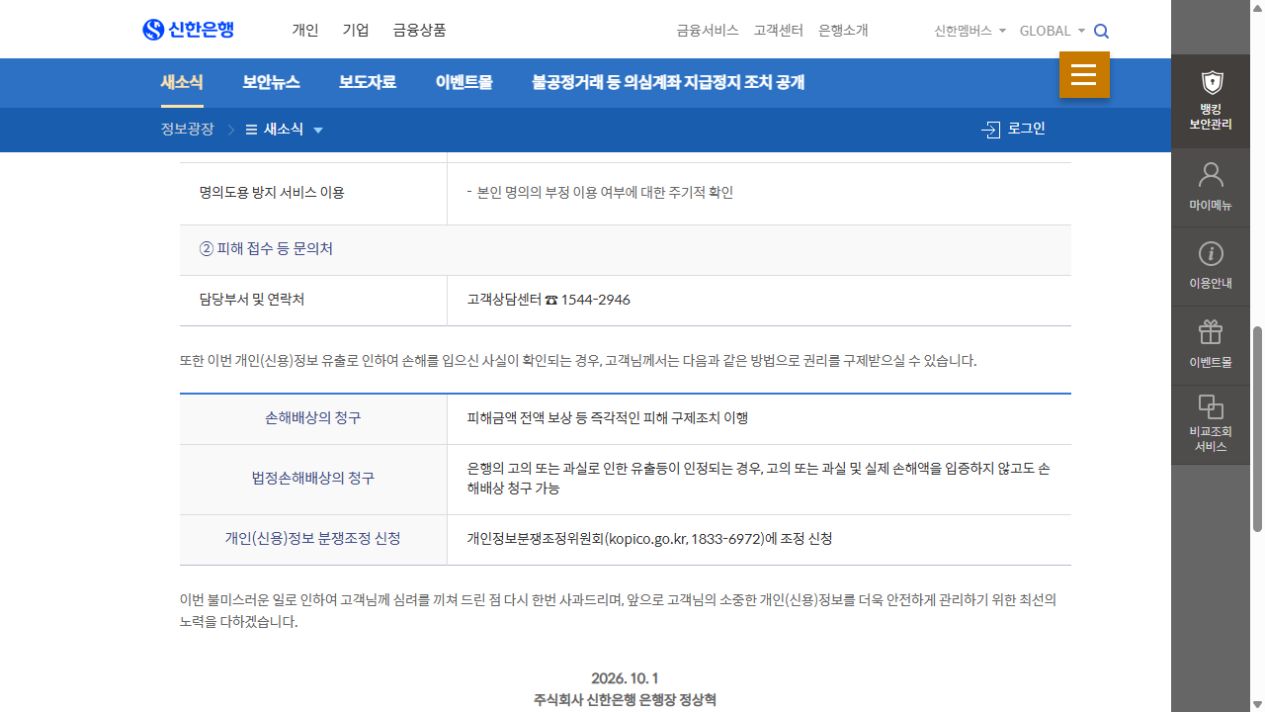This screenshot has width=1265, height=712.
Task: Click the 담당부서 및 연락처 cell
Action: (x=313, y=300)
